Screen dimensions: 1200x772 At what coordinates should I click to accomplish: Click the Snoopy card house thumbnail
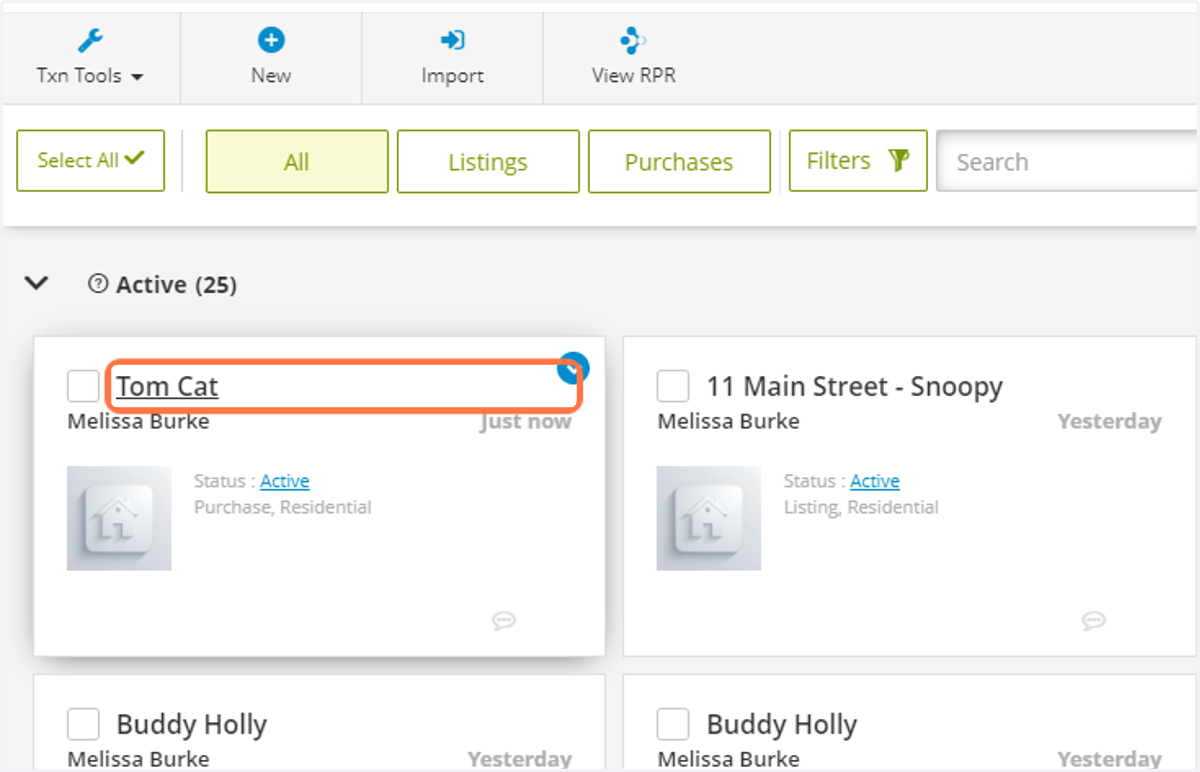709,518
